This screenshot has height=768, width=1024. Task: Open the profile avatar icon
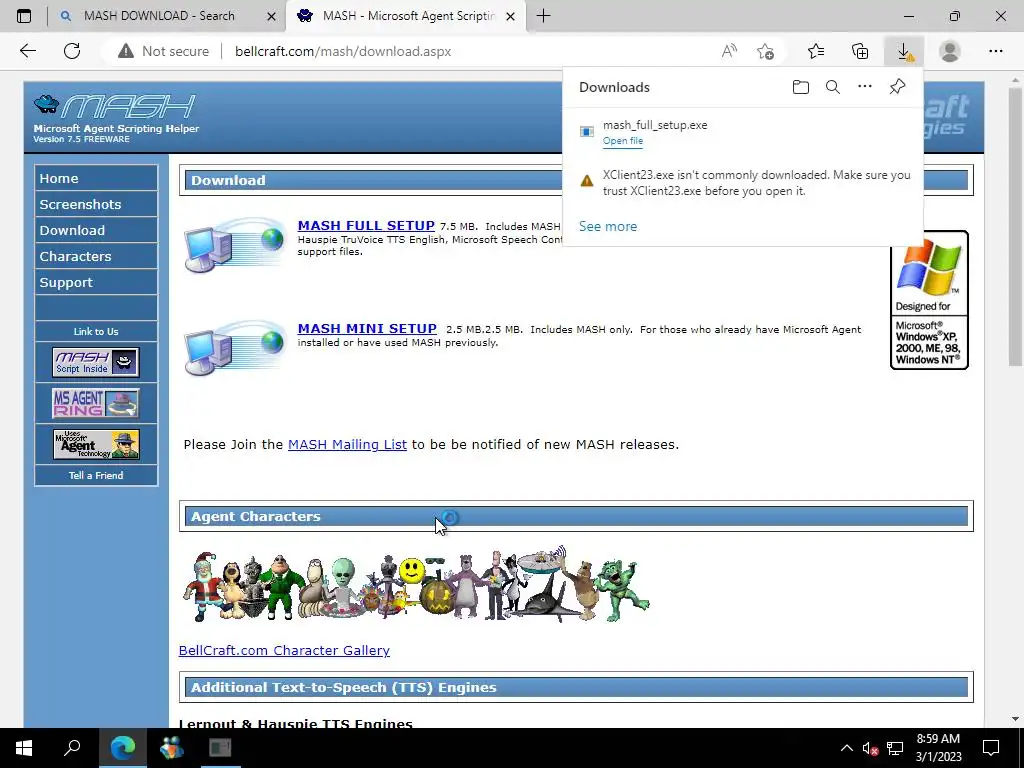950,51
